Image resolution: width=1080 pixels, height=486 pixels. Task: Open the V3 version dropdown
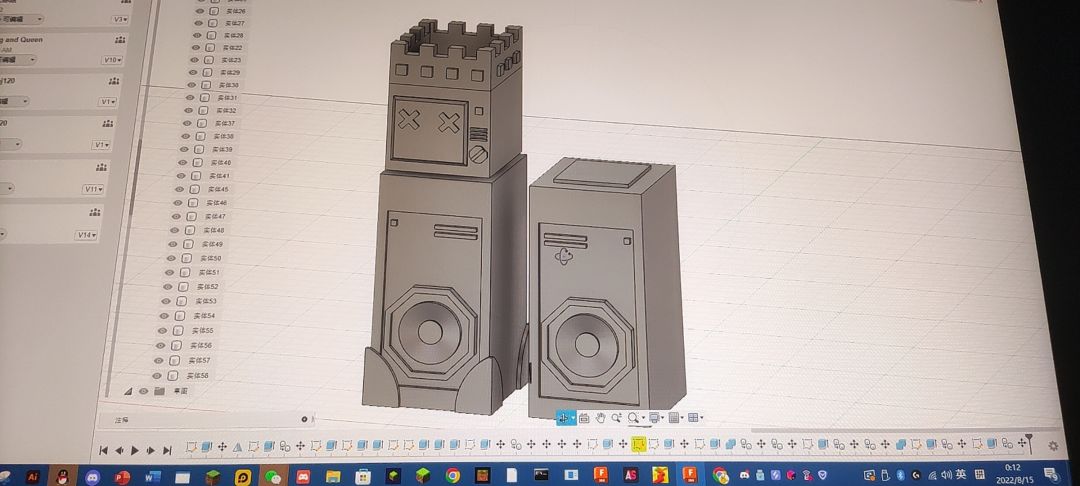tap(121, 19)
